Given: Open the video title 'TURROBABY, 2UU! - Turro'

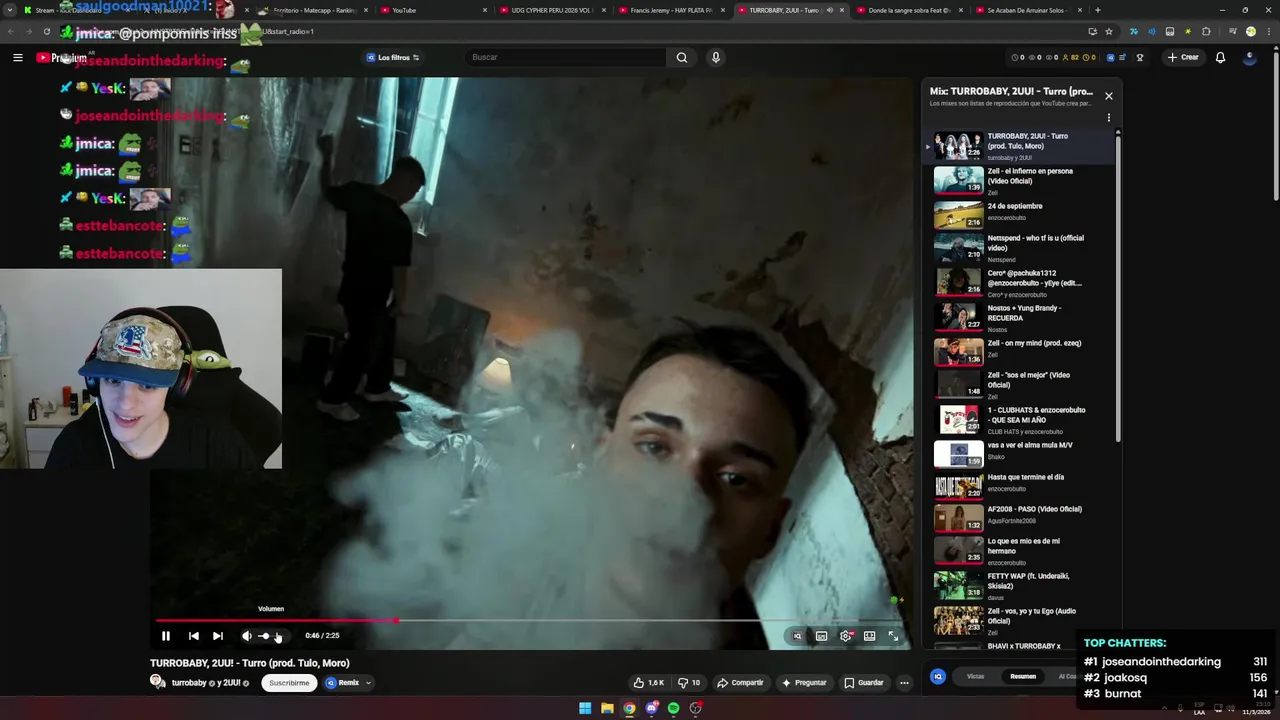Looking at the screenshot, I should pyautogui.click(x=250, y=663).
